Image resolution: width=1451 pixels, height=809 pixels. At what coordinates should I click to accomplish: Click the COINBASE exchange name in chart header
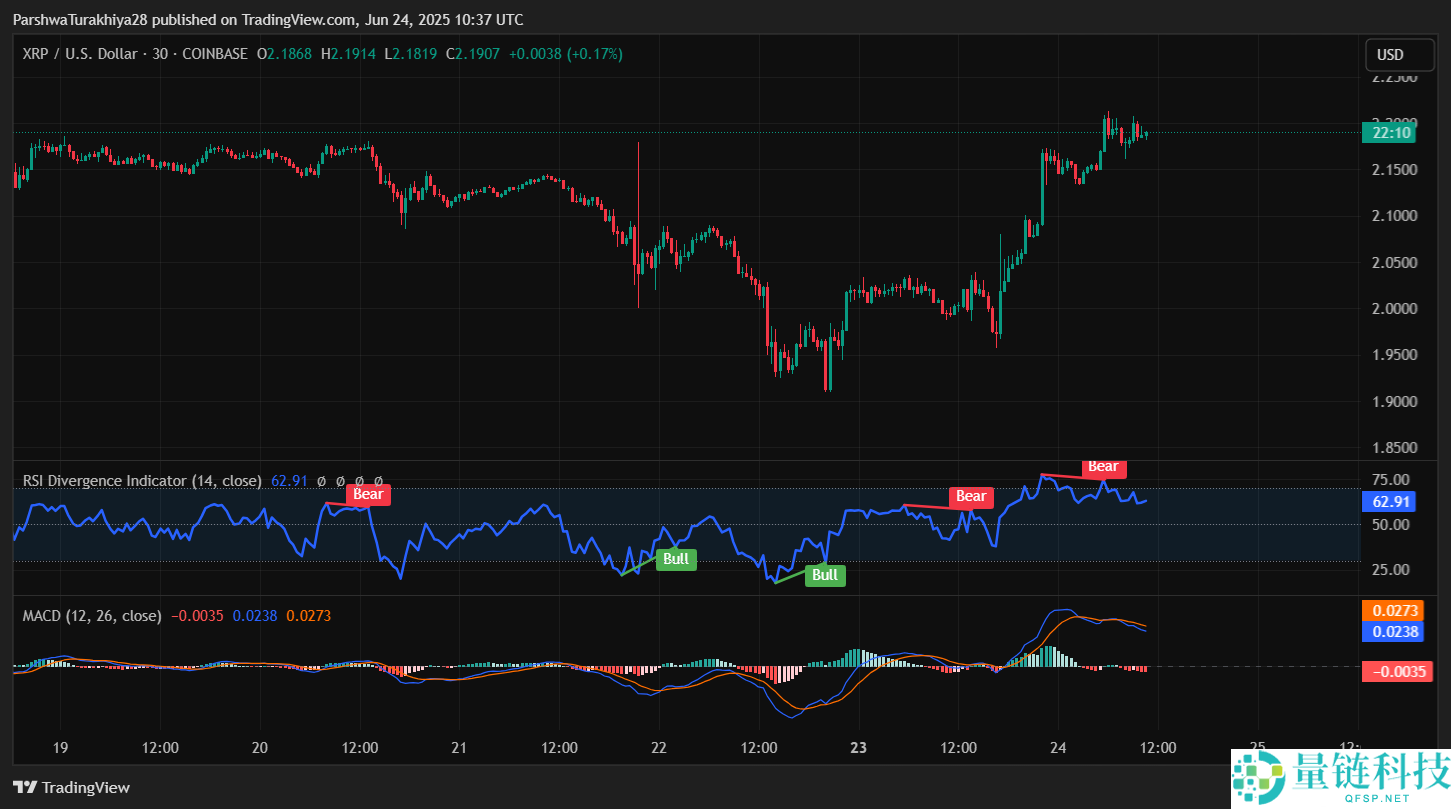point(217,54)
